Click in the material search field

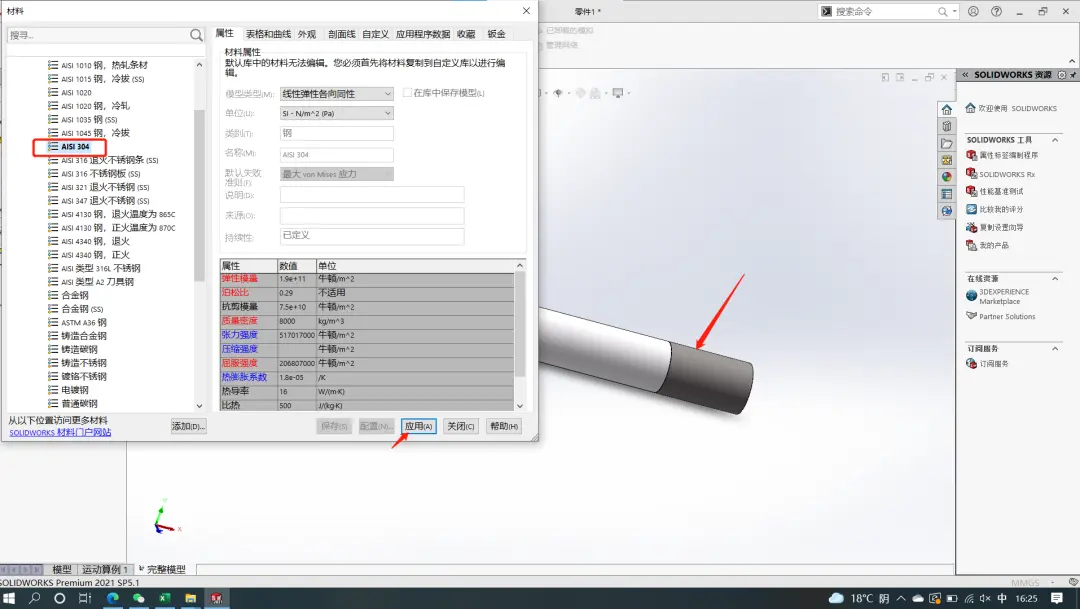(x=98, y=35)
